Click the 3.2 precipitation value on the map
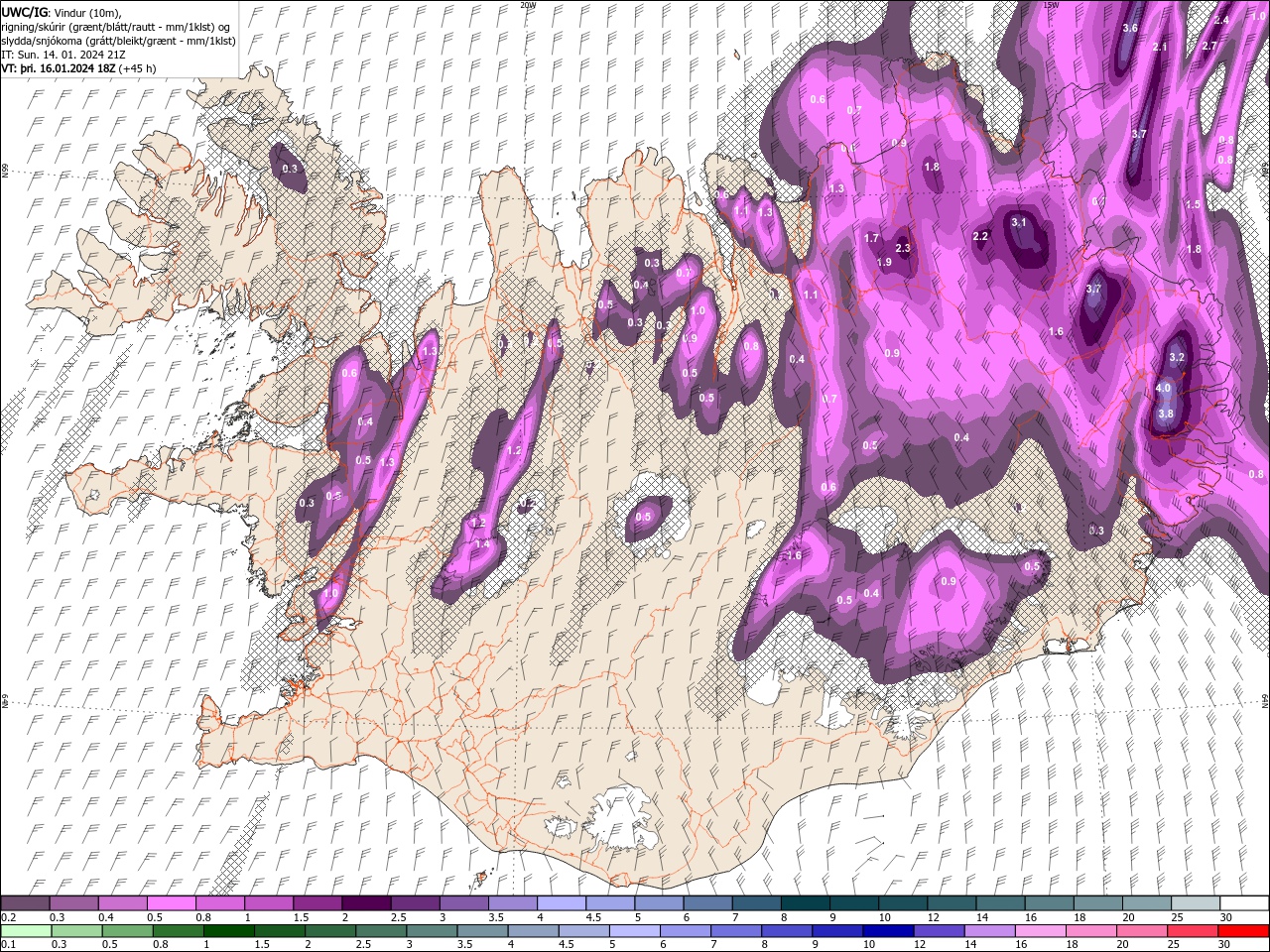The width and height of the screenshot is (1270, 952). tap(1178, 357)
